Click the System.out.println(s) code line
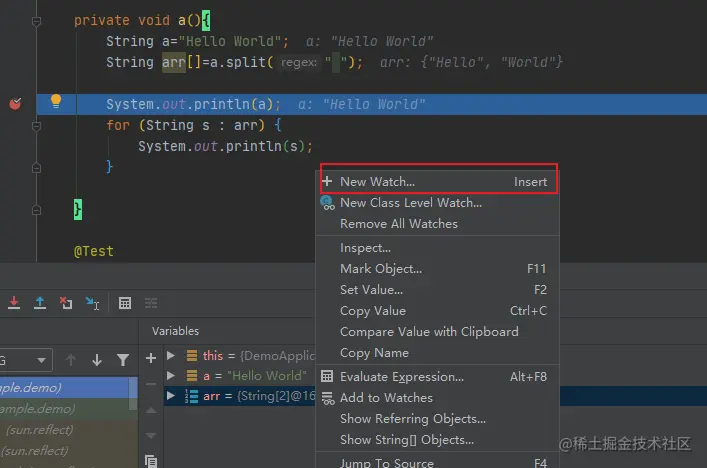This screenshot has height=468, width=707. point(225,146)
